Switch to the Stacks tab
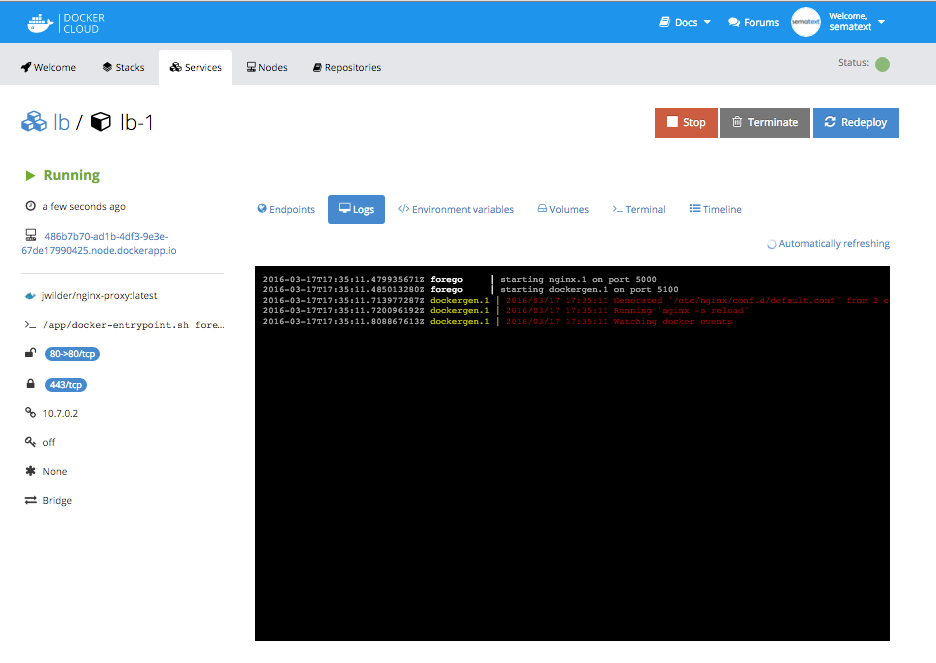The height and width of the screenshot is (663, 936). [x=124, y=67]
